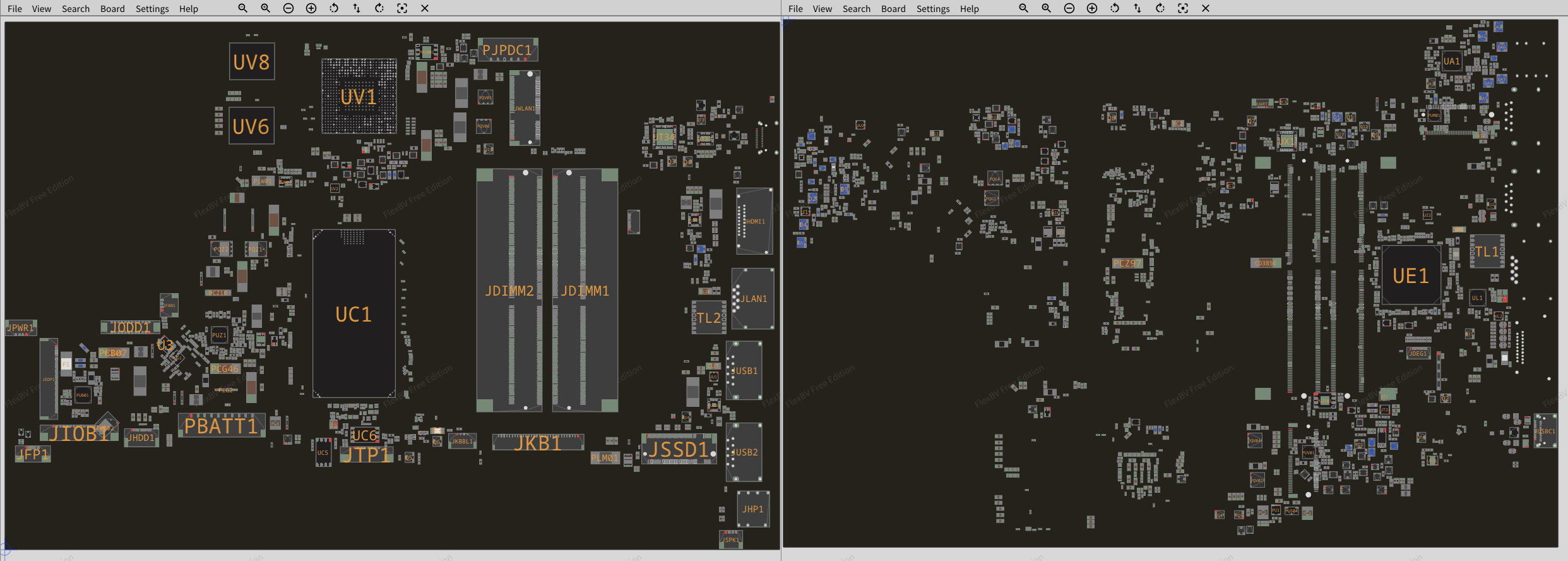The height and width of the screenshot is (561, 1568).
Task: Click the center-focus icon in left window
Action: point(402,8)
